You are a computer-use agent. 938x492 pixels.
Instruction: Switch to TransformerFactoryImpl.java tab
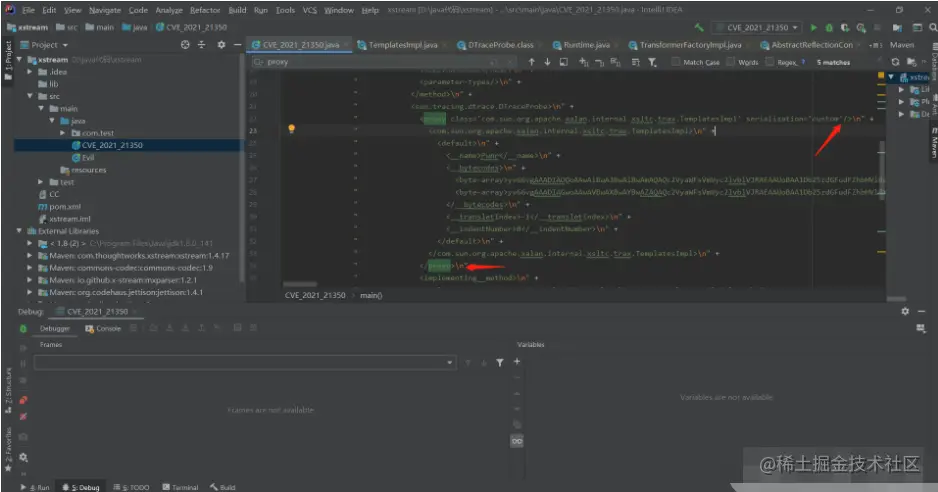point(689,45)
